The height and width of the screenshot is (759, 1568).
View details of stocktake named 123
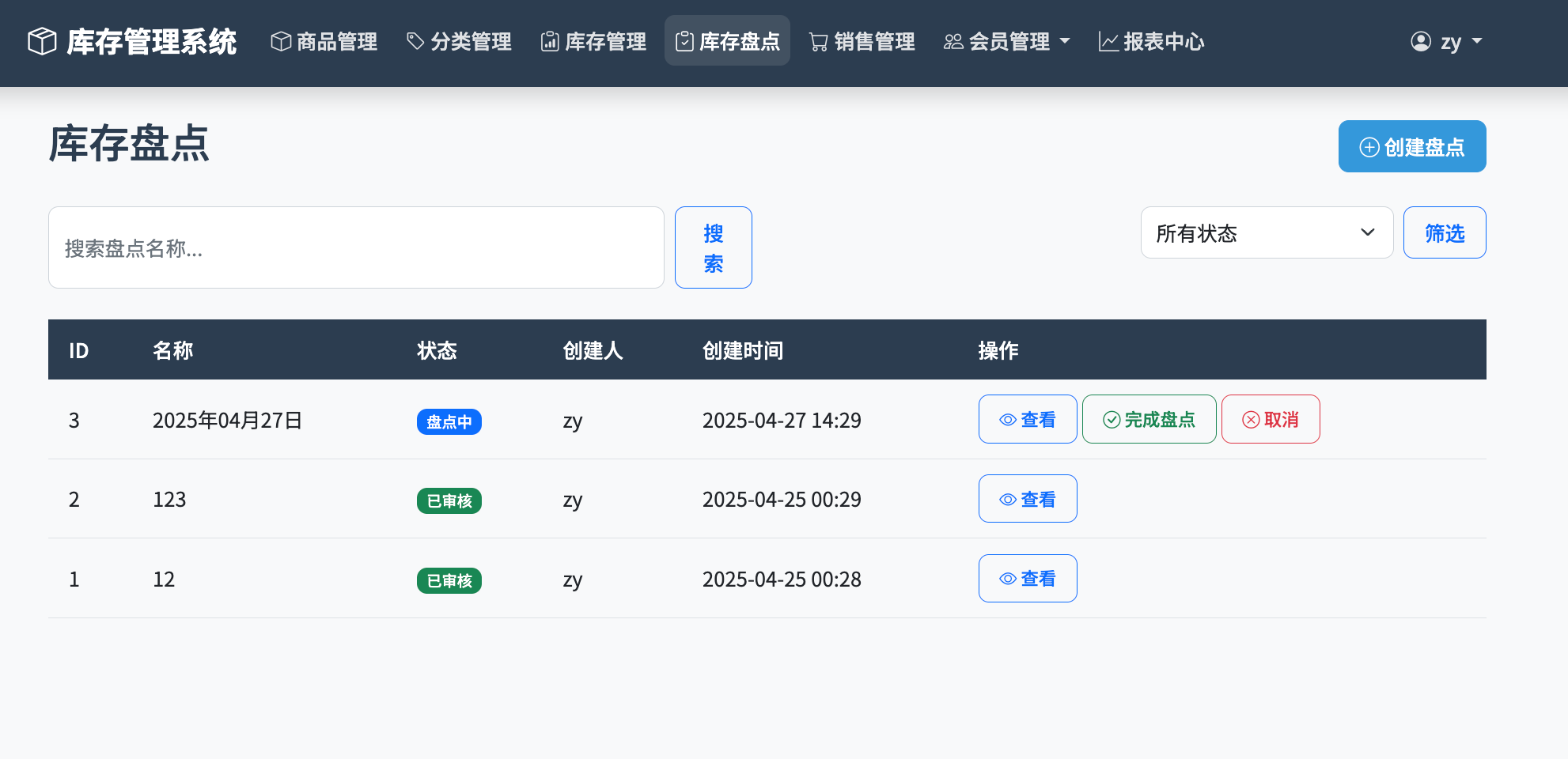click(1027, 499)
